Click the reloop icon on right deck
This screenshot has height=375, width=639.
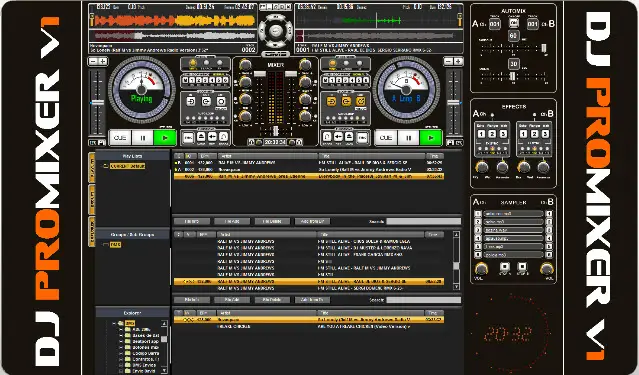pyautogui.click(x=361, y=101)
